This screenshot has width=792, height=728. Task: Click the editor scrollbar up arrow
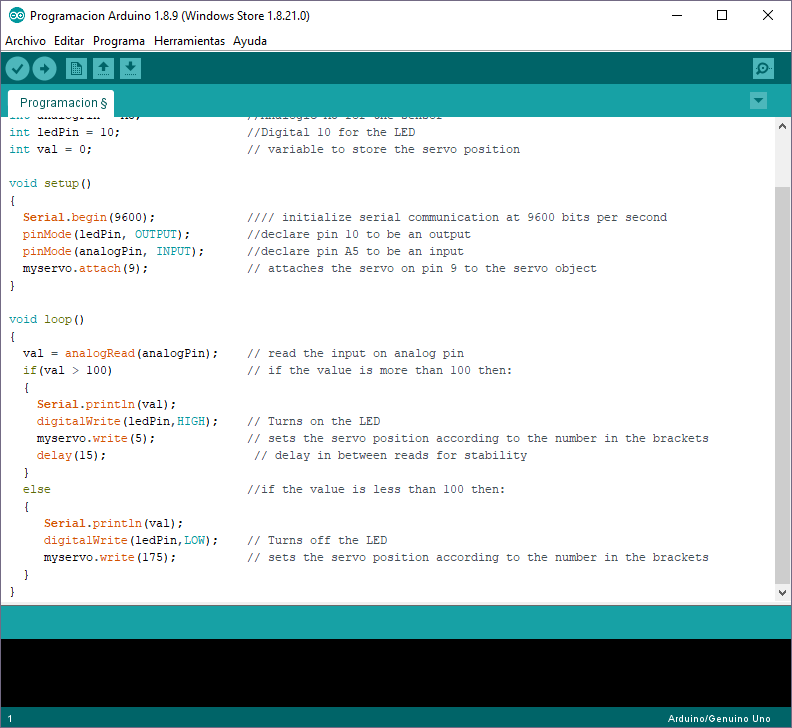[782, 126]
